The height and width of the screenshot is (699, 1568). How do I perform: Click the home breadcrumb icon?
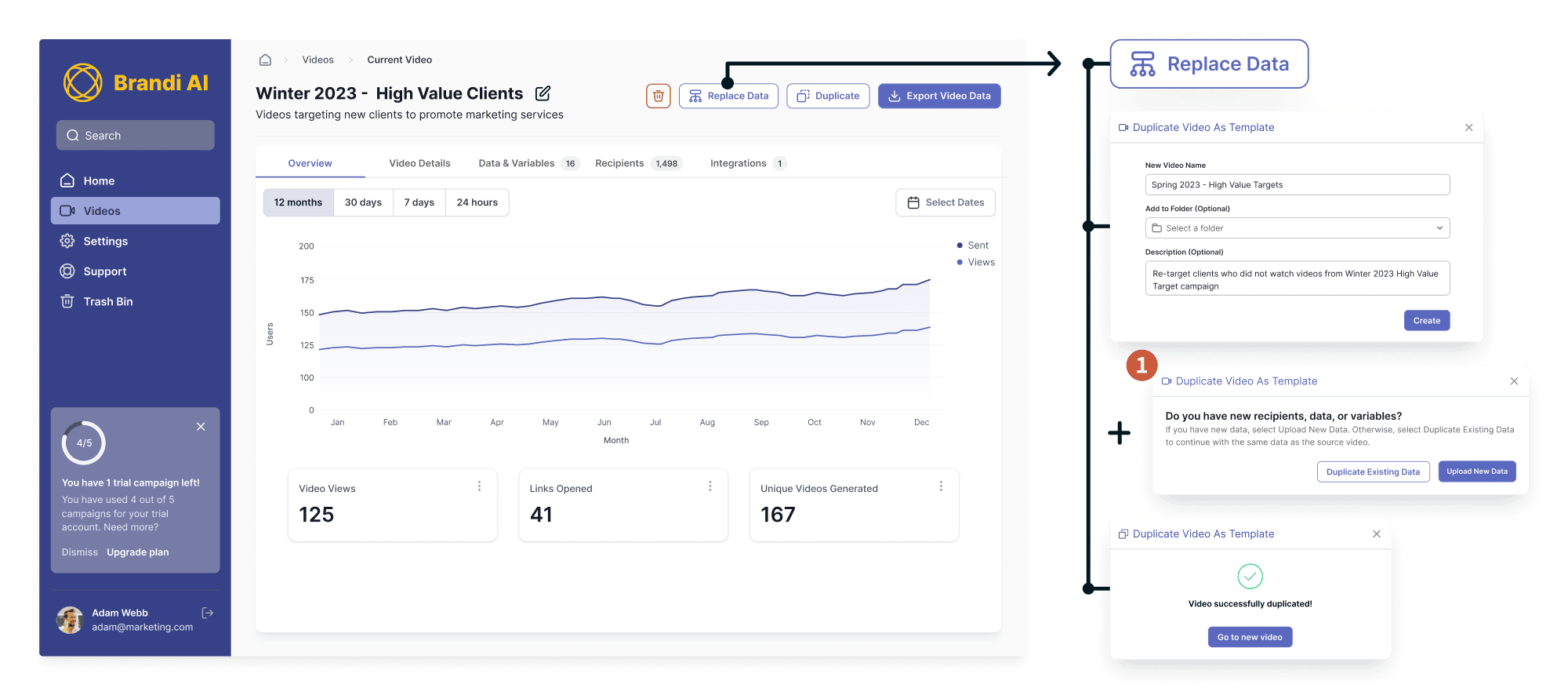click(x=265, y=60)
